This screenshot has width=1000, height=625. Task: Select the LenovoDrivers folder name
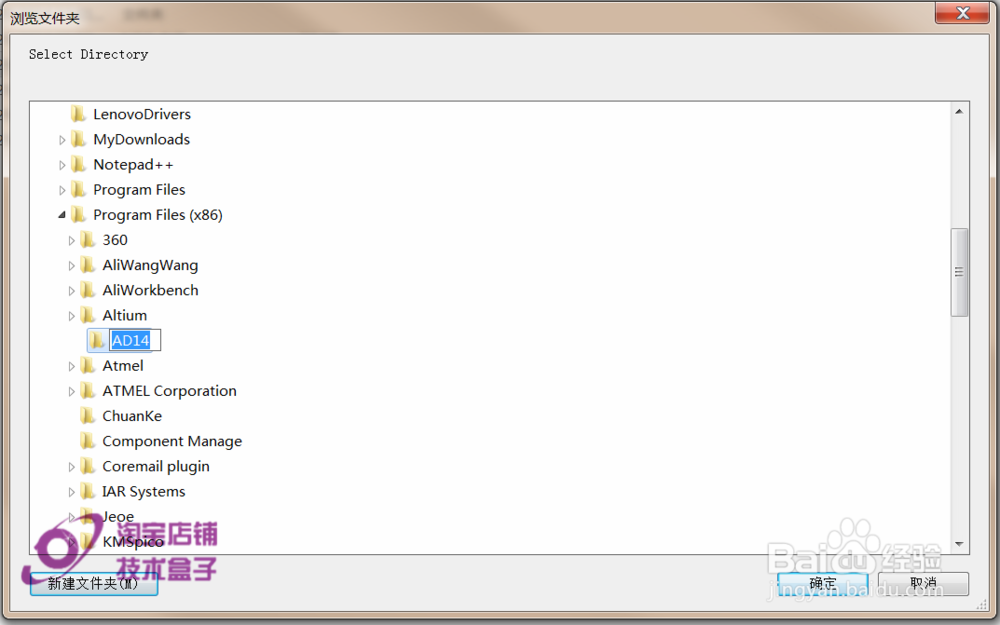(142, 114)
